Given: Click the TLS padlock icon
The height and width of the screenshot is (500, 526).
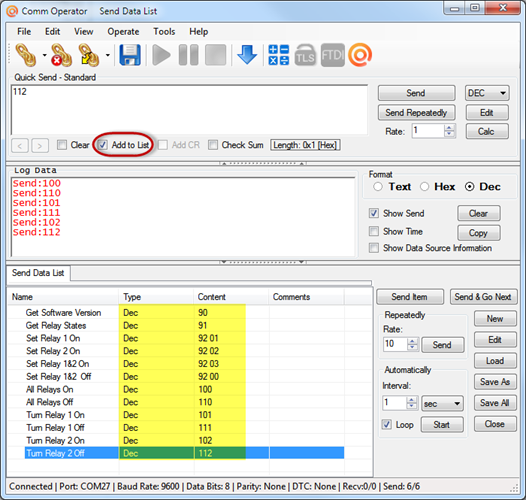Looking at the screenshot, I should (305, 55).
